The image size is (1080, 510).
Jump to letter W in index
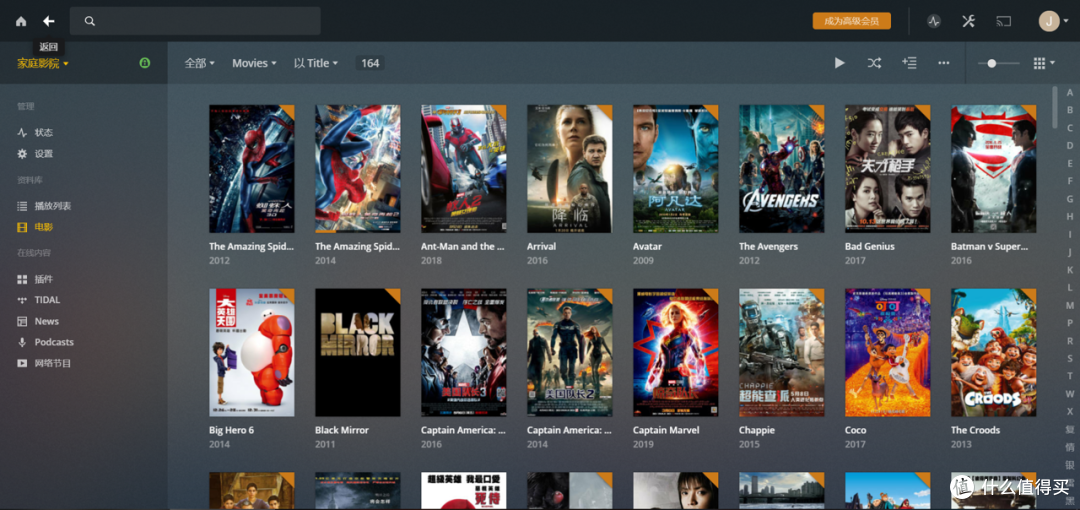[x=1070, y=394]
